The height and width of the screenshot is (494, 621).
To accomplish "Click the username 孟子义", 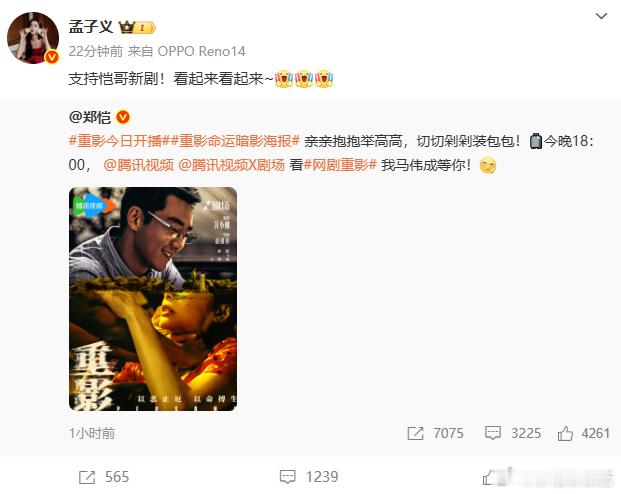I will point(91,27).
